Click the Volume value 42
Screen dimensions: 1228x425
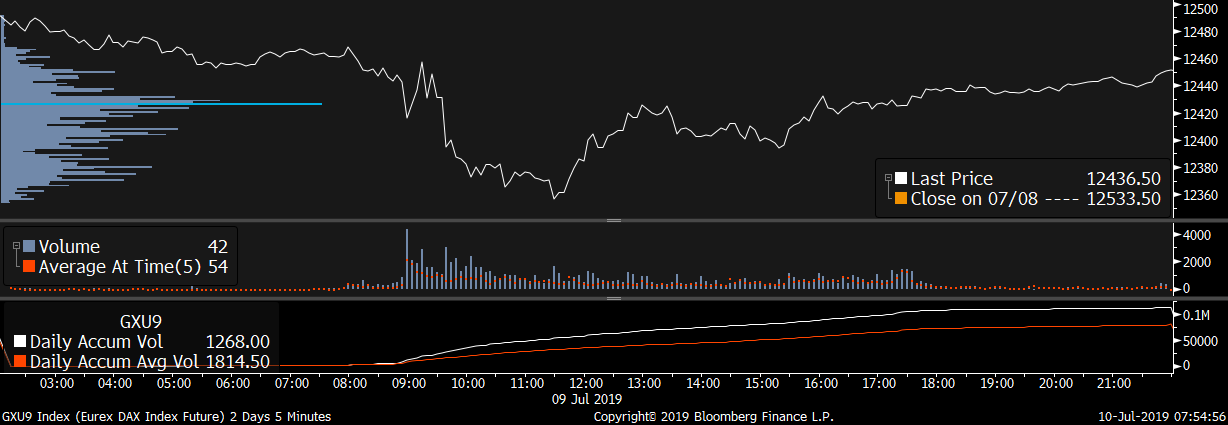(217, 247)
